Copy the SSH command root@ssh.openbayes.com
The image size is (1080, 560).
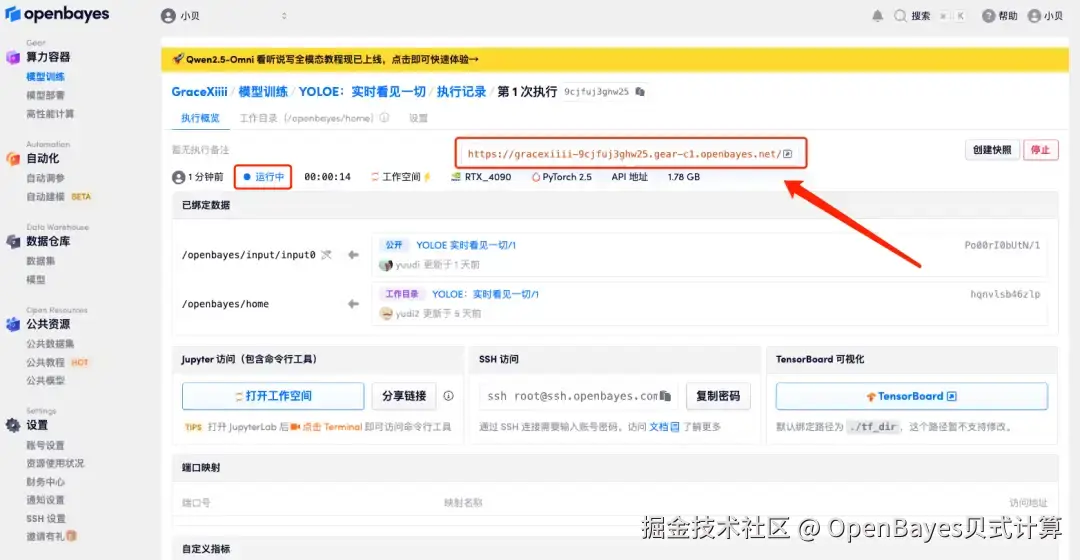665,396
